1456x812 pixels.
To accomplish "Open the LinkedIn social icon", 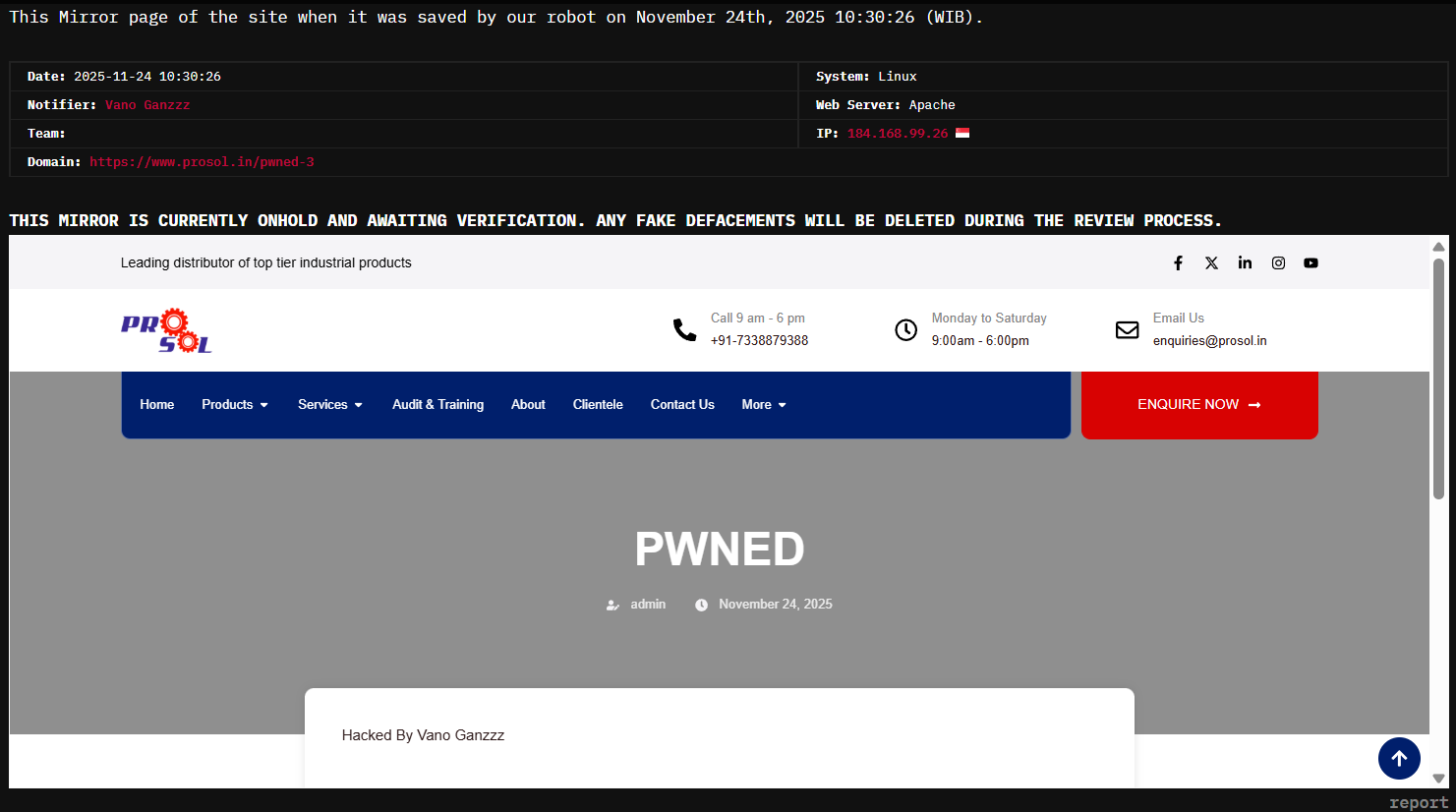I will pos(1245,262).
